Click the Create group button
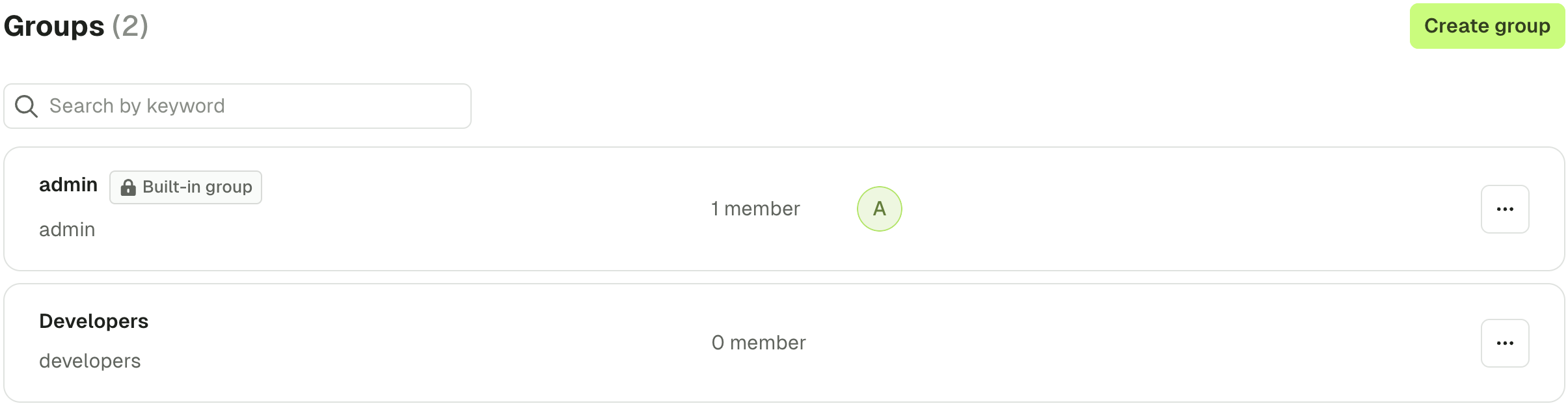Image resolution: width=1568 pixels, height=406 pixels. coord(1487,26)
